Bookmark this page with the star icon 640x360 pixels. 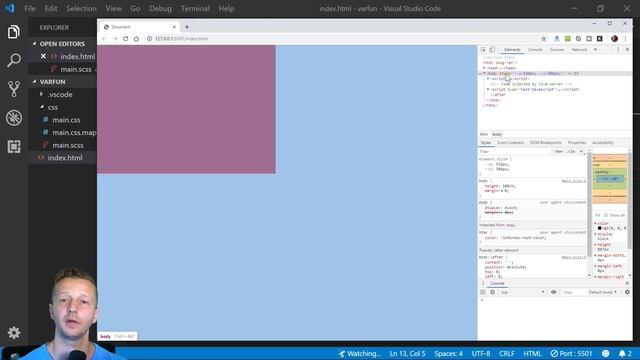[x=543, y=39]
